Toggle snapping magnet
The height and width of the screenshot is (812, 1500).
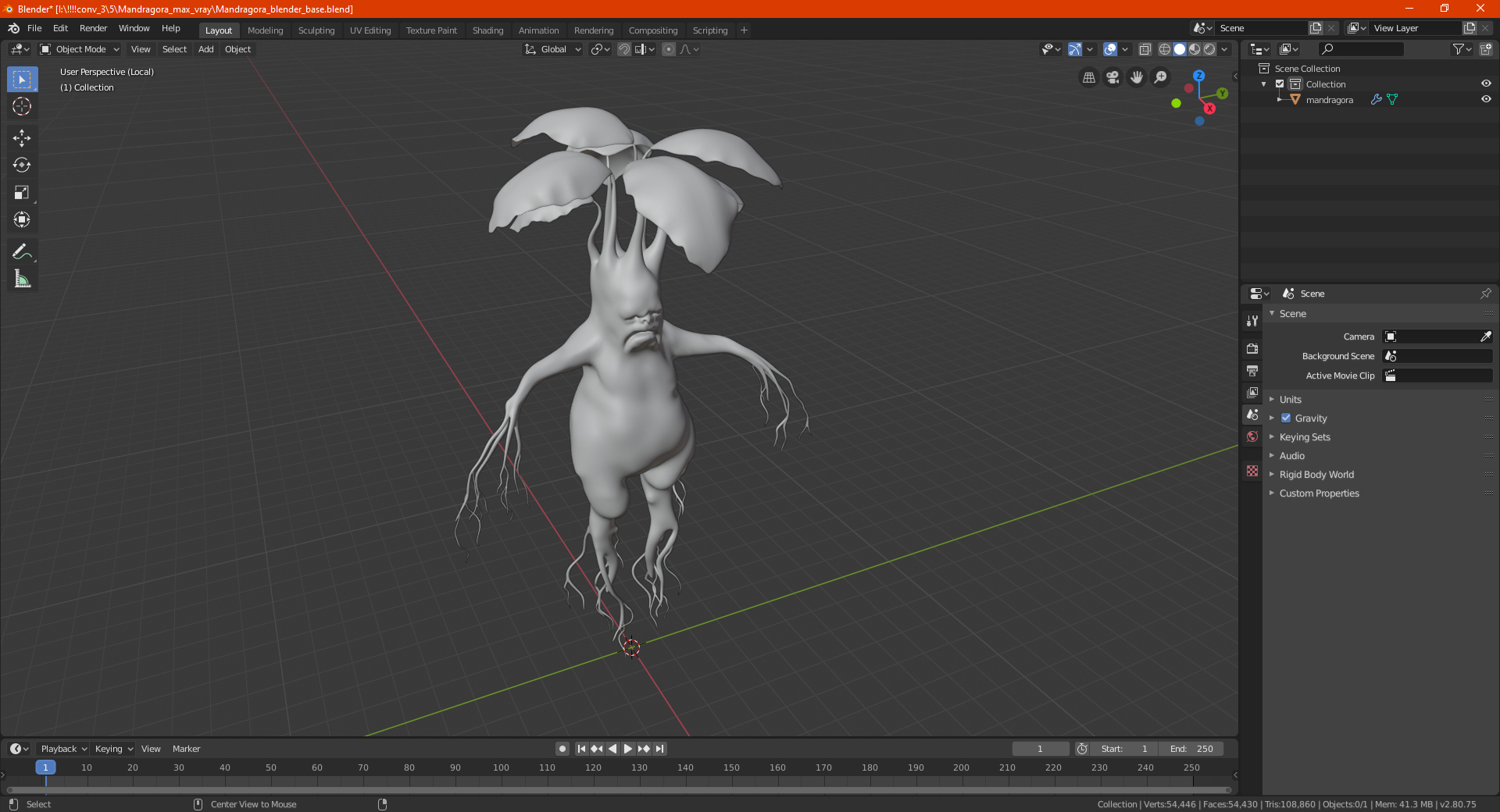tap(624, 49)
